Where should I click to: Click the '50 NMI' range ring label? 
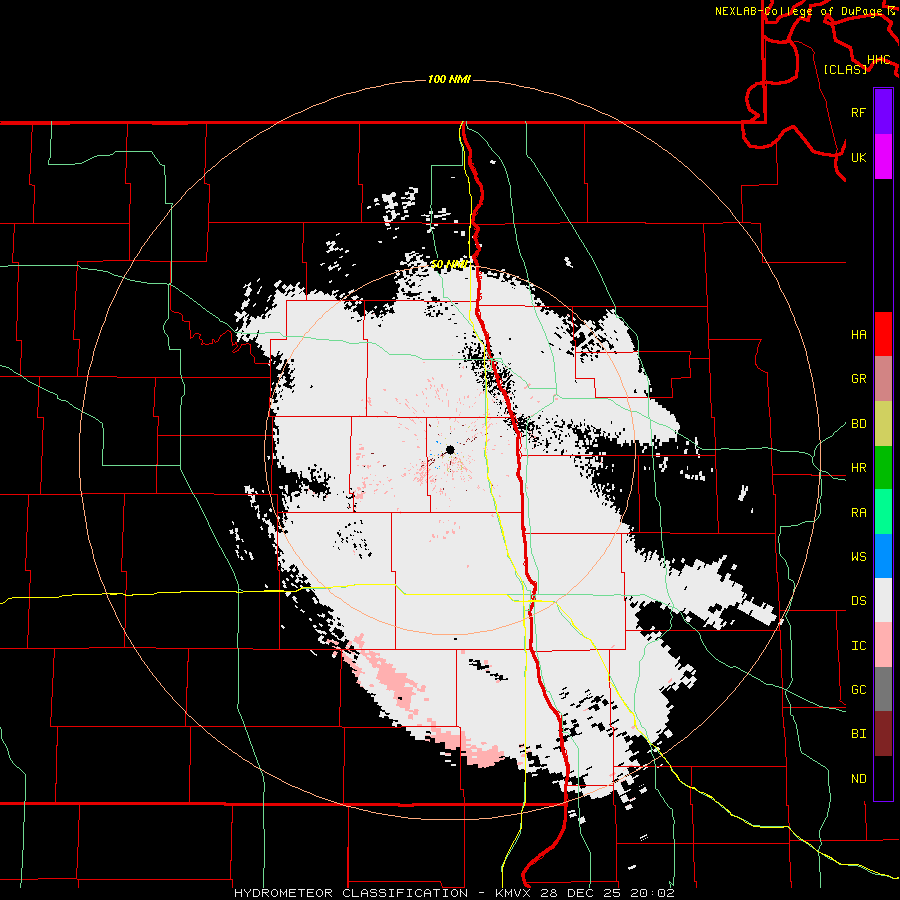449,265
